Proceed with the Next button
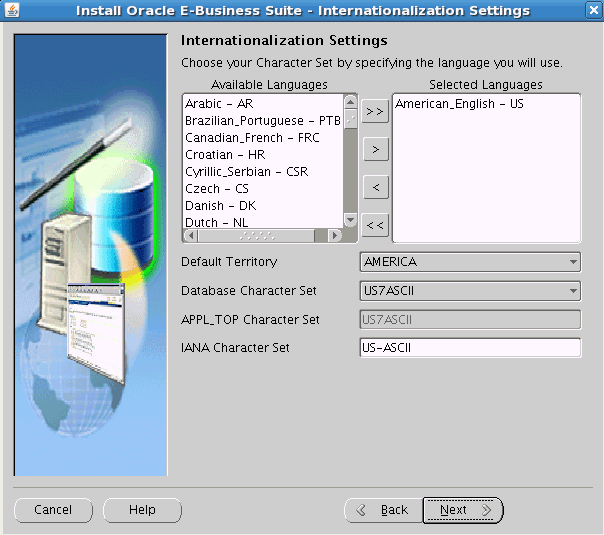The height and width of the screenshot is (535, 604). [x=463, y=510]
